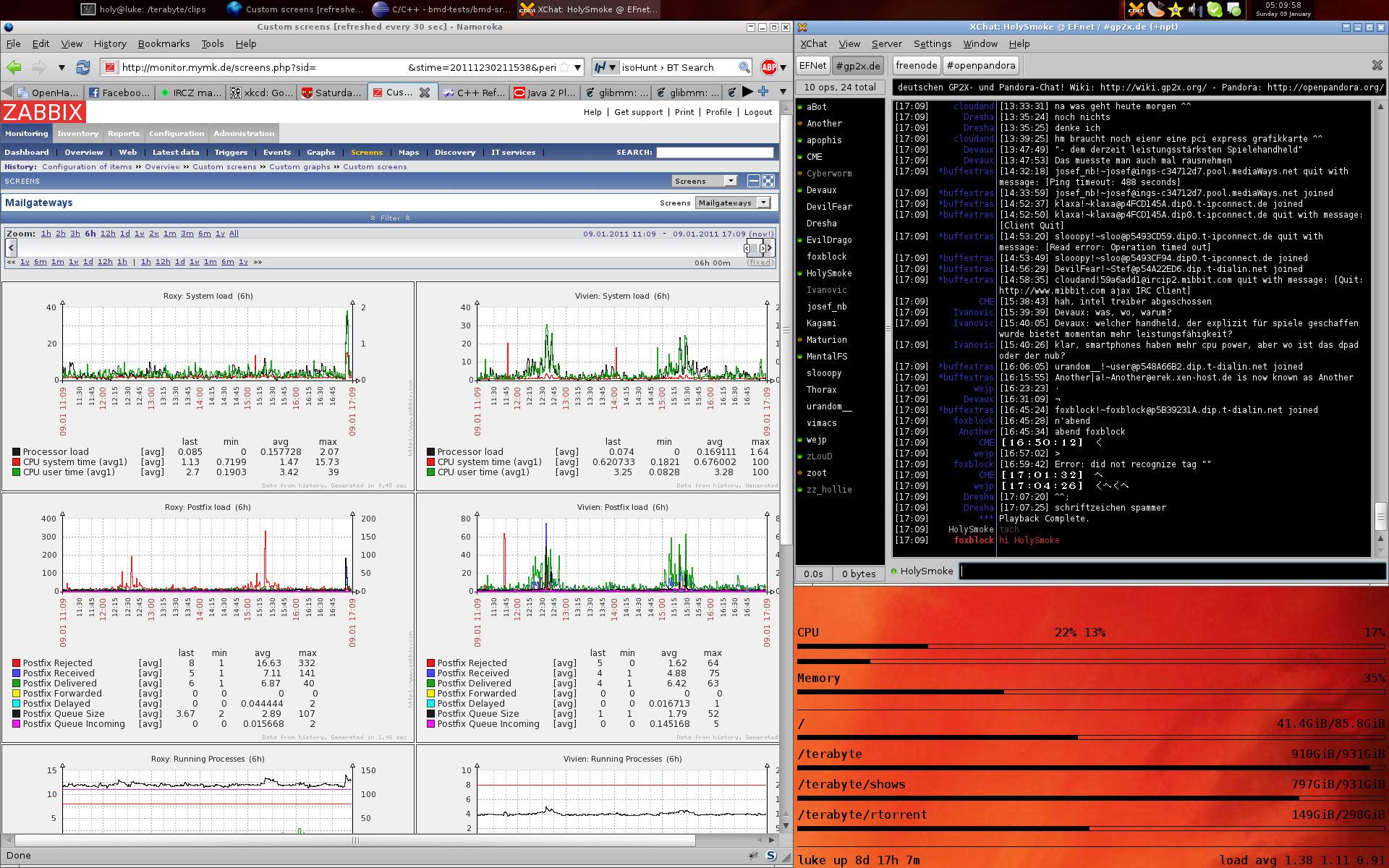Click Zabbix logo
Screen dimensions: 1389x868
tap(43, 112)
